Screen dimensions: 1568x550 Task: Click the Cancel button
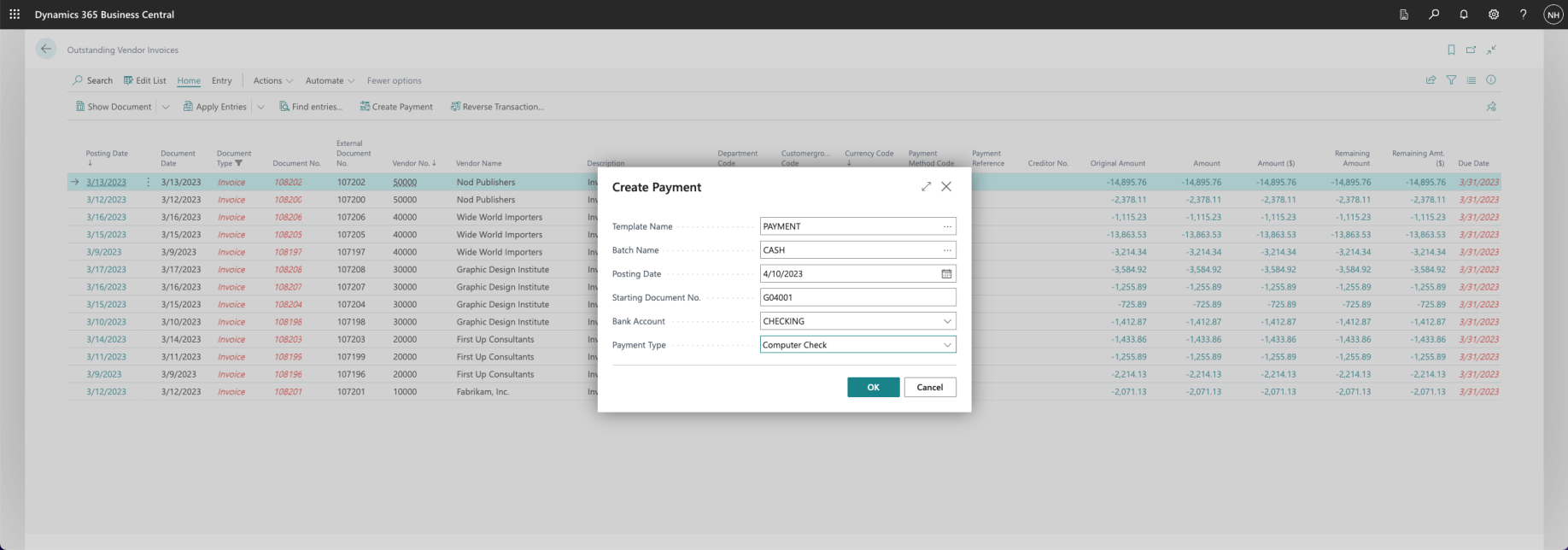tap(930, 387)
